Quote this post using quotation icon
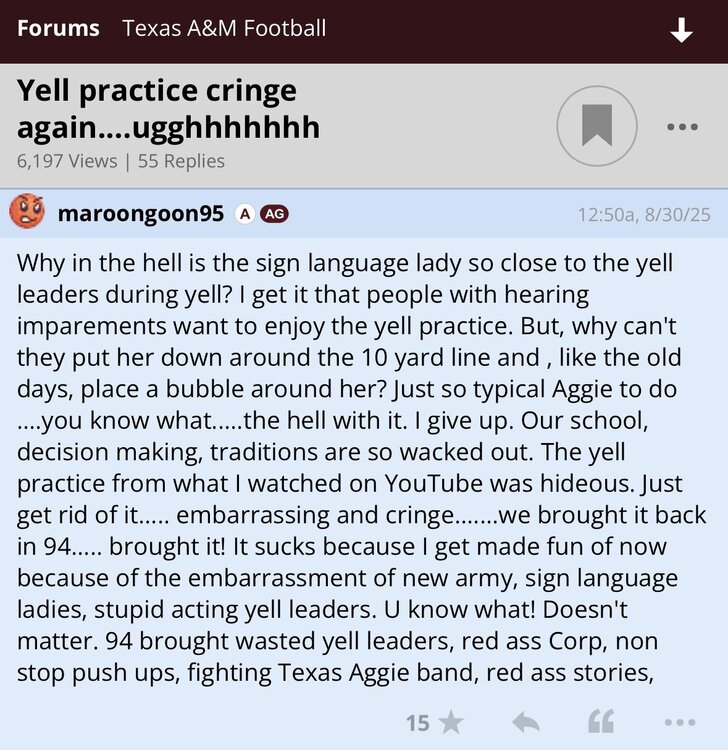The width and height of the screenshot is (728, 750). [600, 722]
